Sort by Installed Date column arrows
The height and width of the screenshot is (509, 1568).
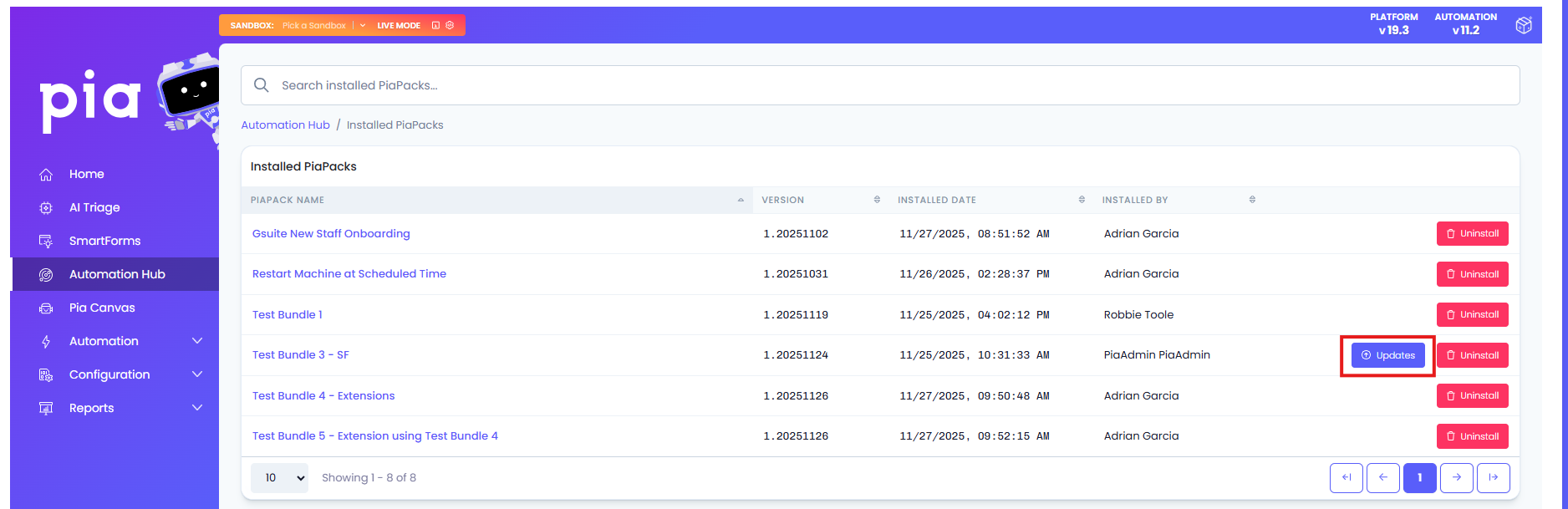coord(1082,200)
